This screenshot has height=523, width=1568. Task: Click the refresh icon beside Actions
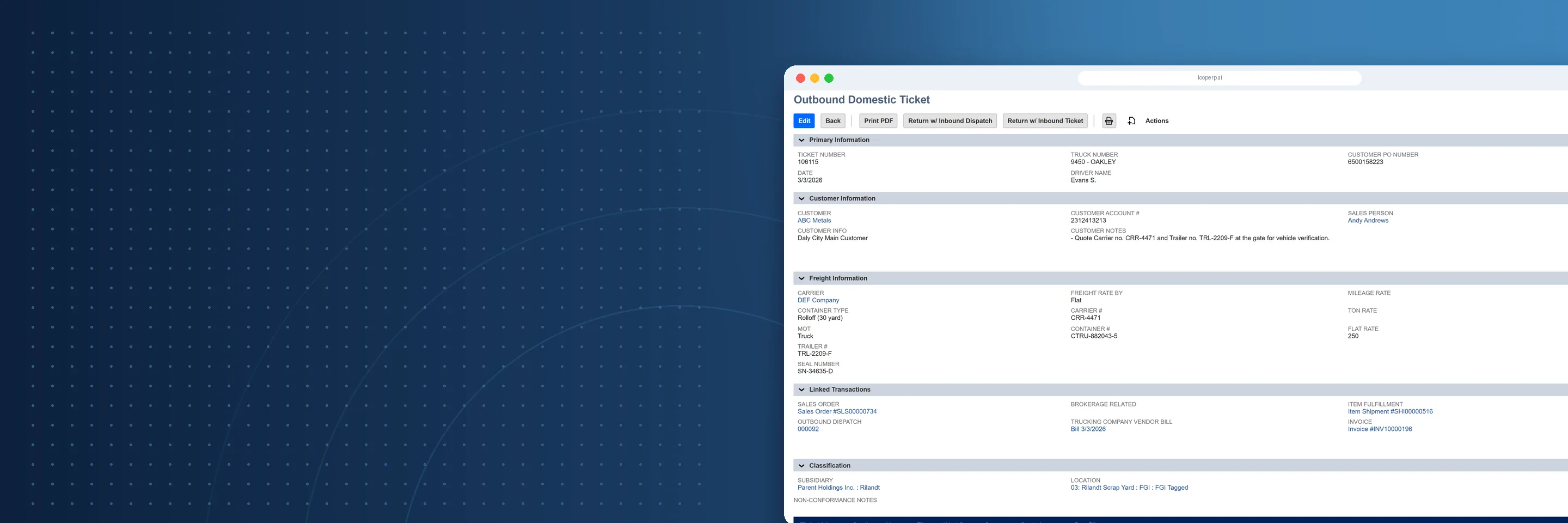pyautogui.click(x=1131, y=121)
